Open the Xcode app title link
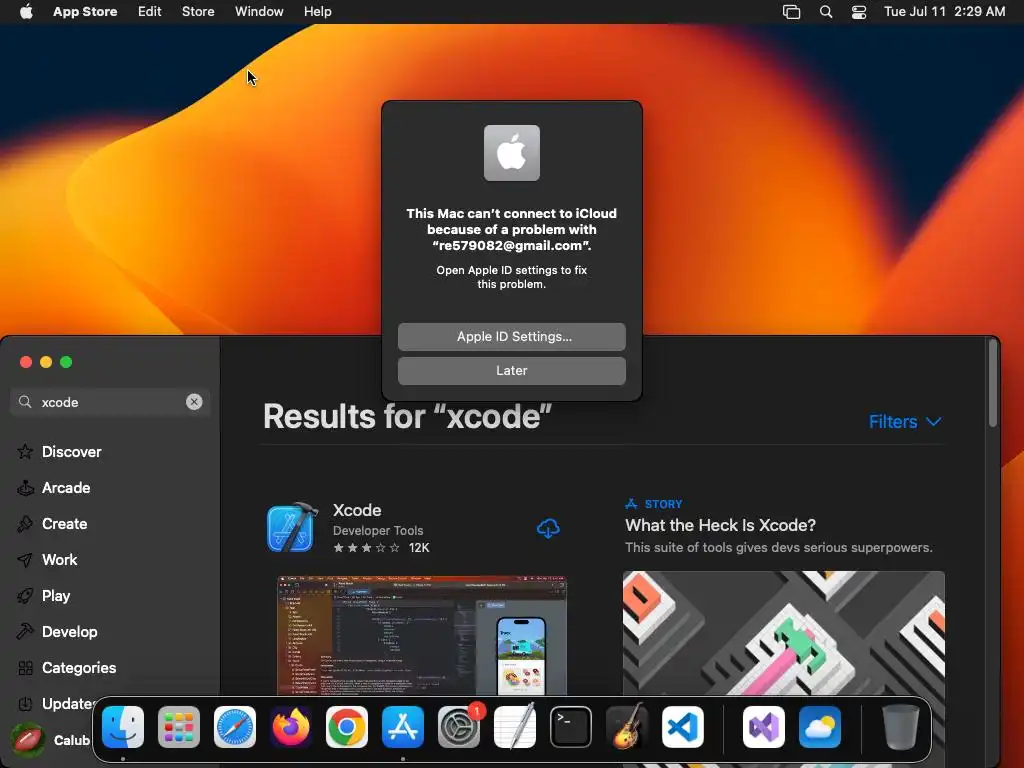This screenshot has width=1024, height=768. coord(357,510)
